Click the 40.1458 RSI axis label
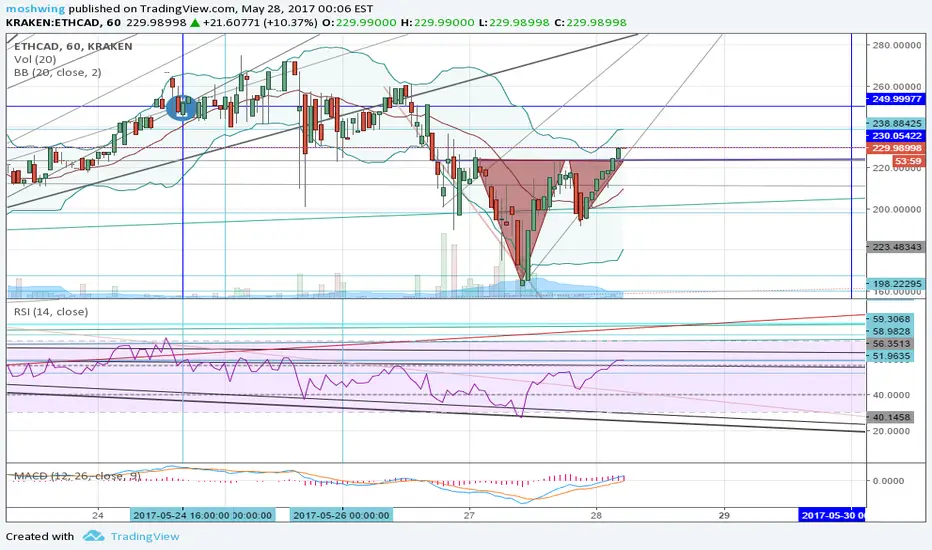Viewport: 932px width, 550px height. (x=891, y=417)
